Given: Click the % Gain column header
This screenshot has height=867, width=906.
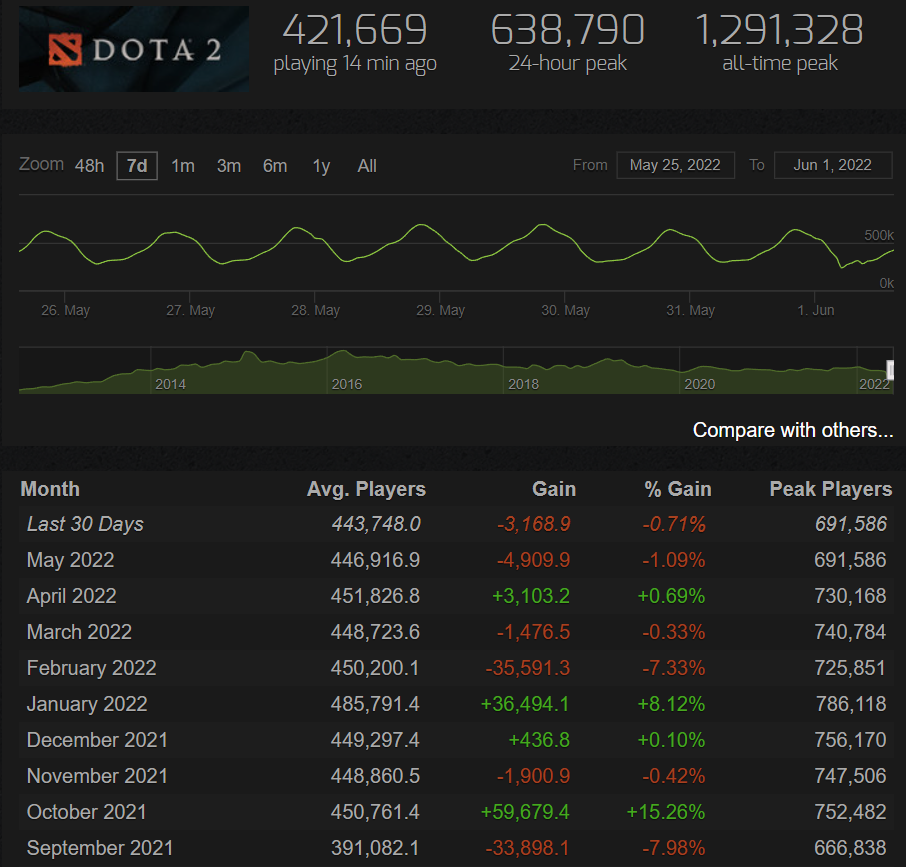Looking at the screenshot, I should [678, 489].
